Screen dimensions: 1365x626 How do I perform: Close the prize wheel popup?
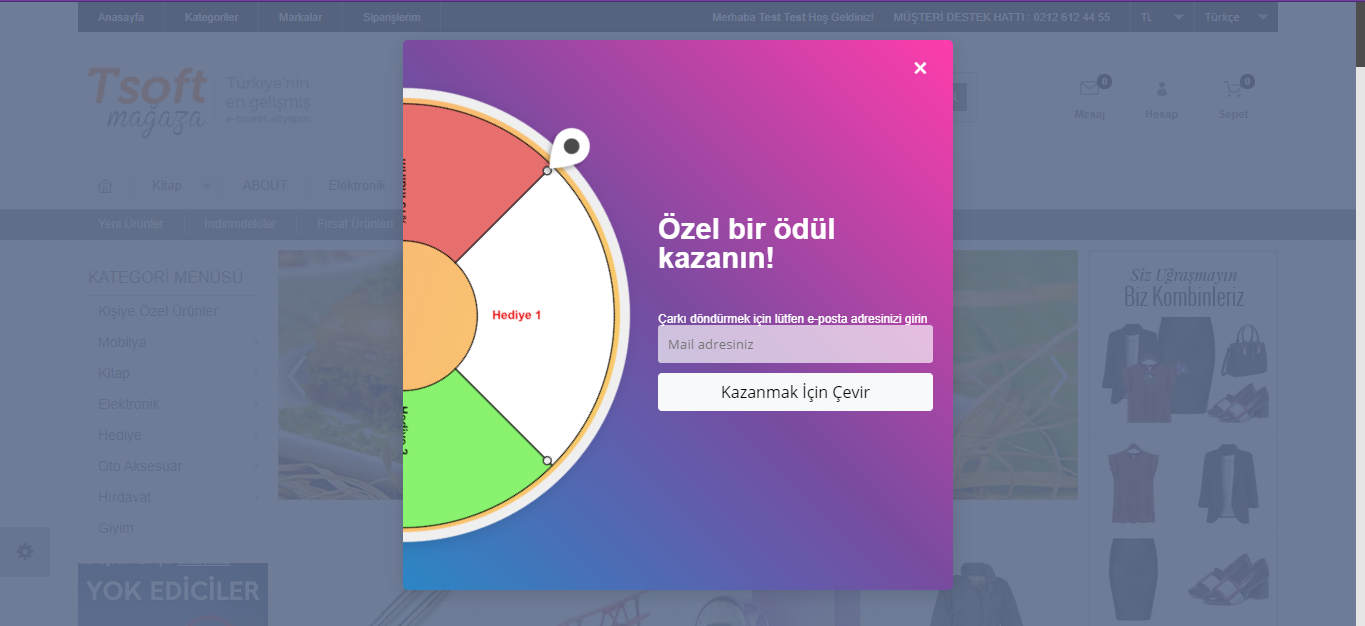[x=920, y=68]
